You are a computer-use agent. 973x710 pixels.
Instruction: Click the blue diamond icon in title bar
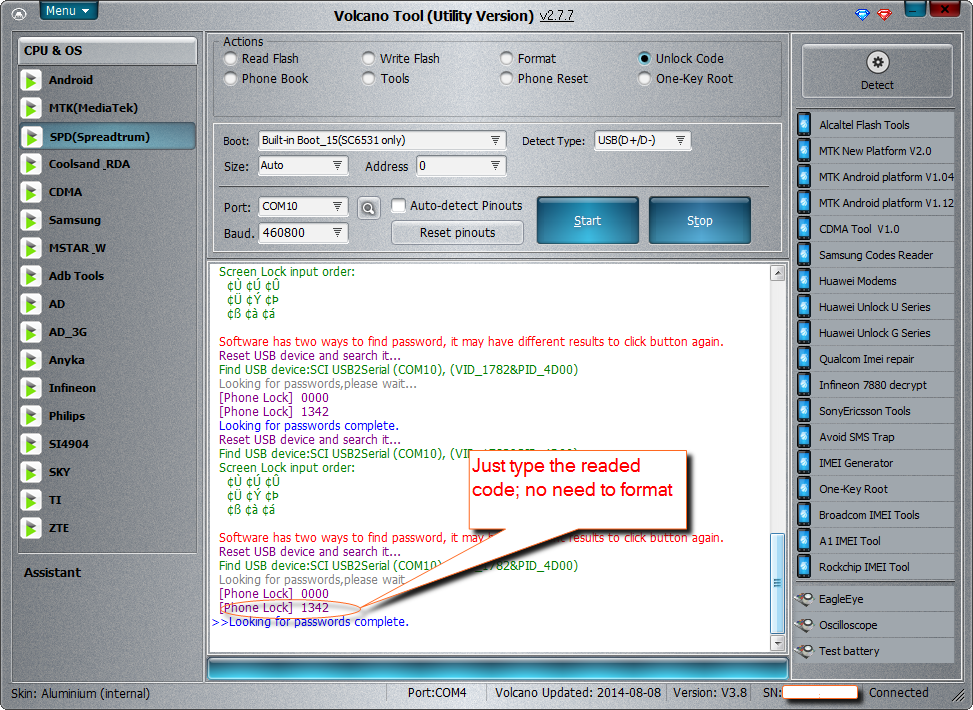[863, 14]
